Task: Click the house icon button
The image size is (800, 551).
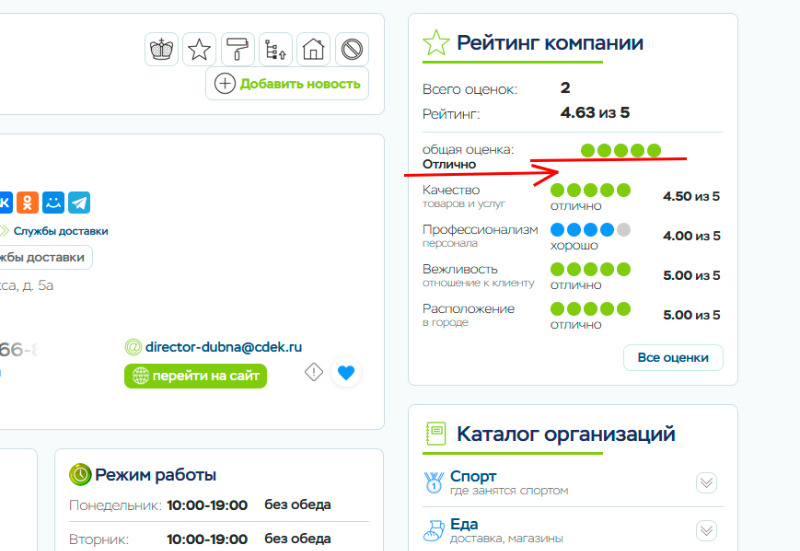Action: pos(313,49)
